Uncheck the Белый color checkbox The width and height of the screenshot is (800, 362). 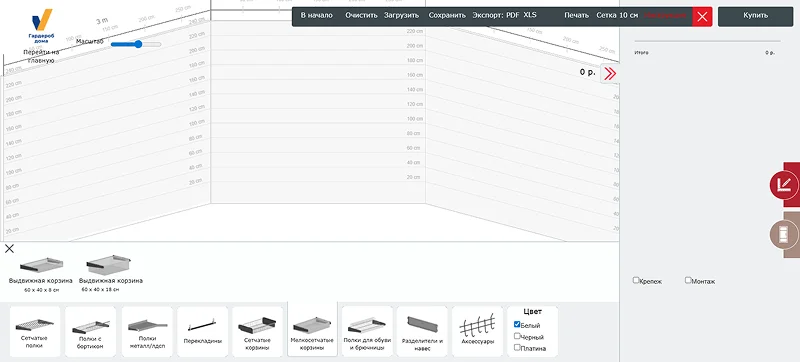pos(517,324)
